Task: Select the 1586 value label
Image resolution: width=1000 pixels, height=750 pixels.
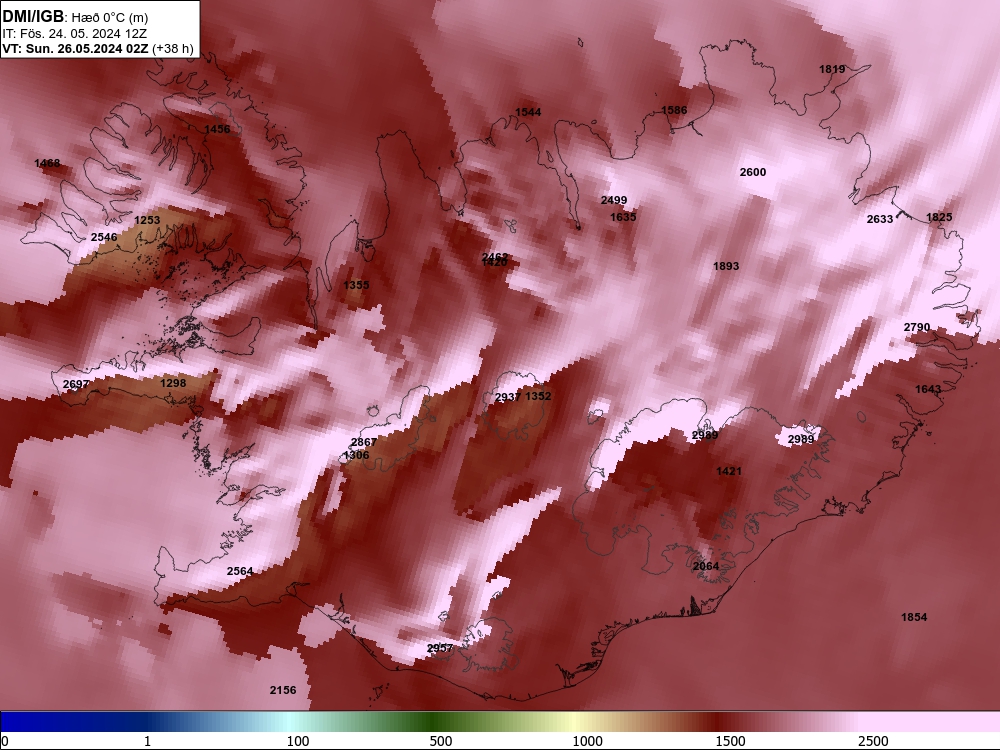Action: click(674, 110)
